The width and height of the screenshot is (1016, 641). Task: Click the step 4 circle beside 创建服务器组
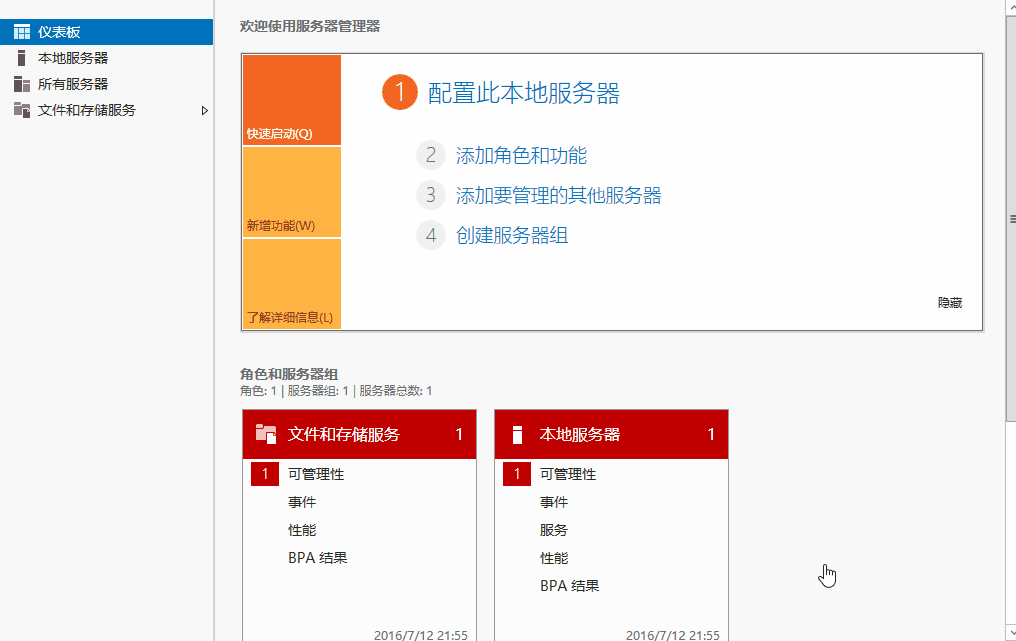click(431, 235)
